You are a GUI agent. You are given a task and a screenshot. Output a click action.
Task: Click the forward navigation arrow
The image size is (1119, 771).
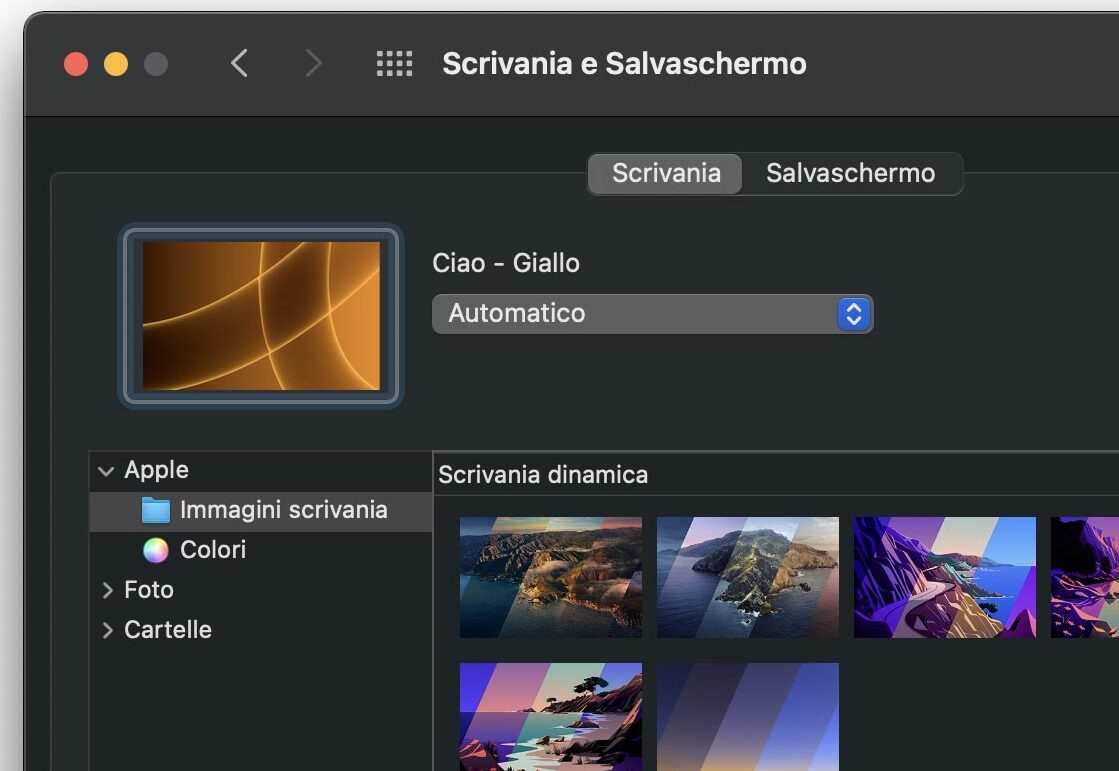click(313, 62)
